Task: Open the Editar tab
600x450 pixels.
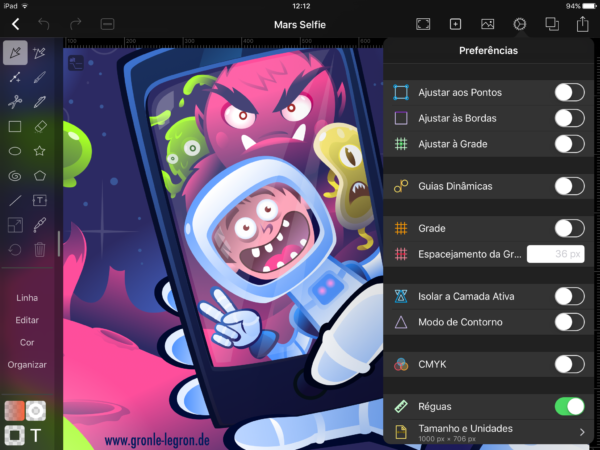Action: click(27, 320)
